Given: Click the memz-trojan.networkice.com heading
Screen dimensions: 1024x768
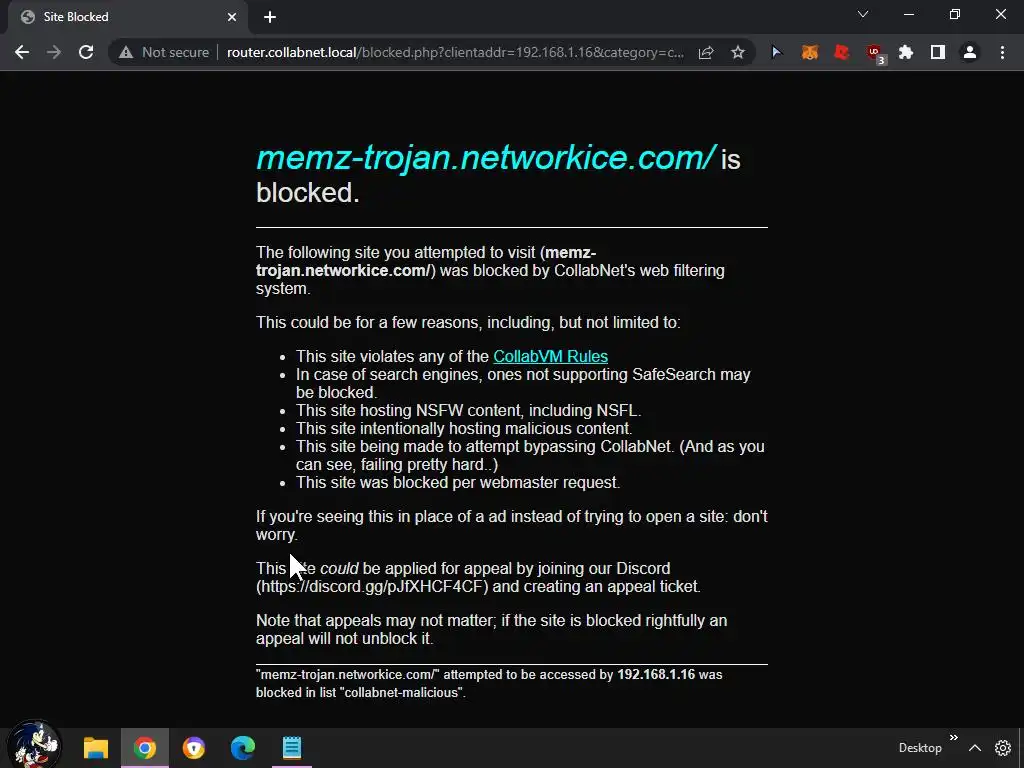Looking at the screenshot, I should pos(486,157).
